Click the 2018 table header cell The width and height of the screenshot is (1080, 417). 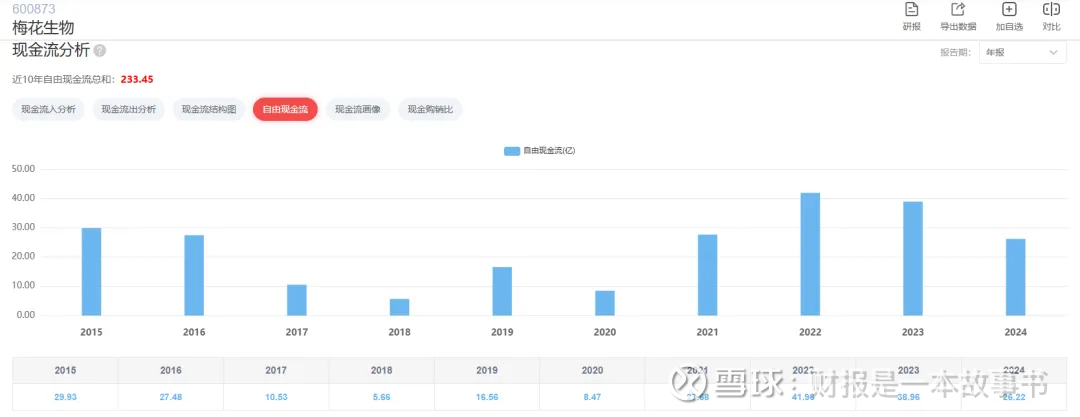(x=381, y=370)
